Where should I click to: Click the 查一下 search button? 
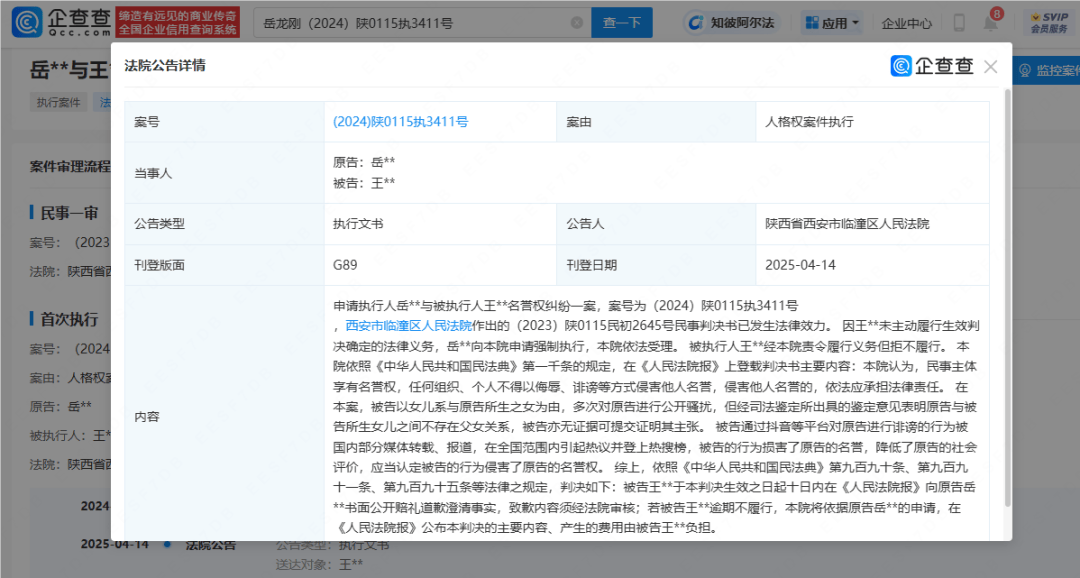[x=621, y=22]
